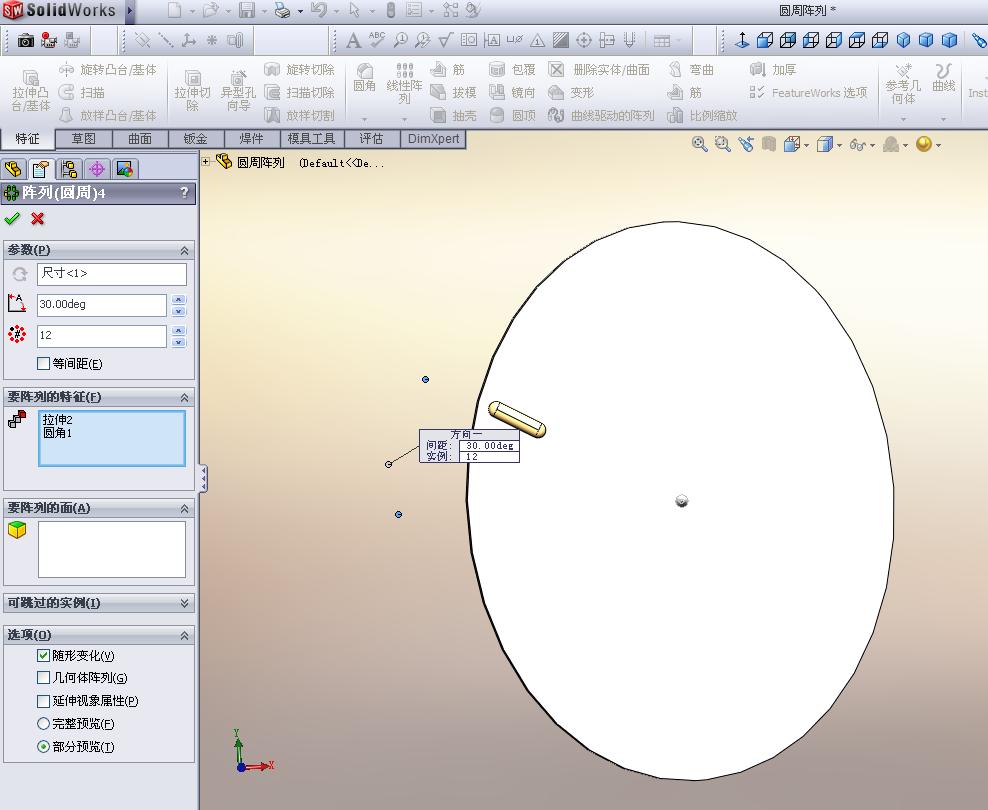Click the camera icon in the top toolbar
The height and width of the screenshot is (810, 988).
point(26,41)
